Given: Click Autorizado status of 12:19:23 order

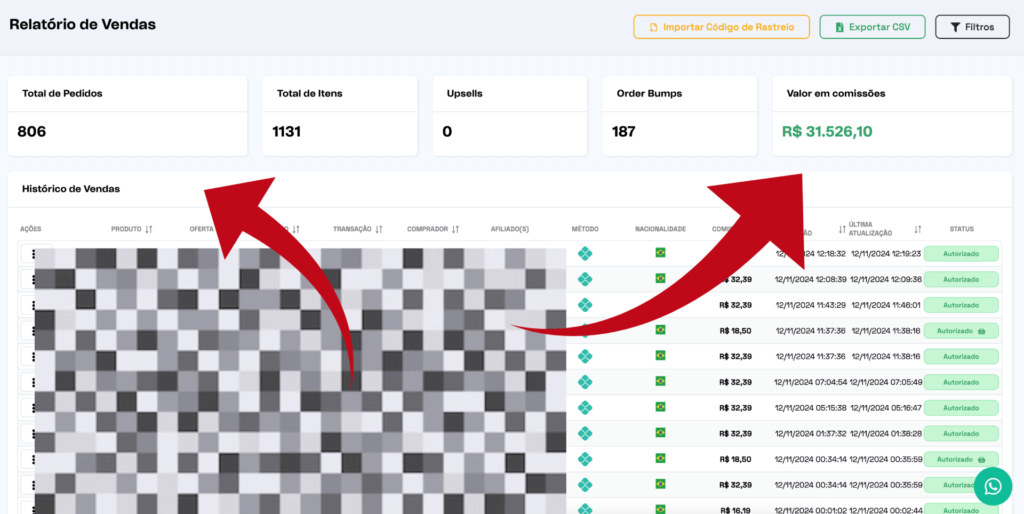Looking at the screenshot, I should (x=960, y=254).
